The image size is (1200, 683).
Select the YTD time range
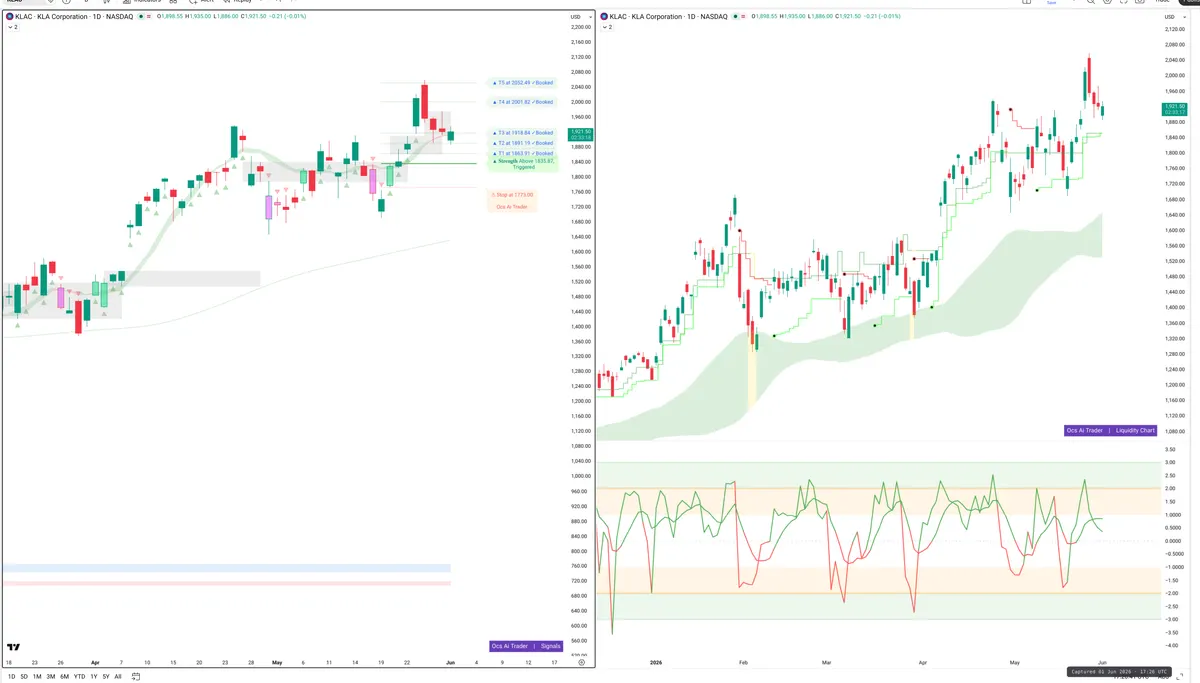[x=79, y=676]
